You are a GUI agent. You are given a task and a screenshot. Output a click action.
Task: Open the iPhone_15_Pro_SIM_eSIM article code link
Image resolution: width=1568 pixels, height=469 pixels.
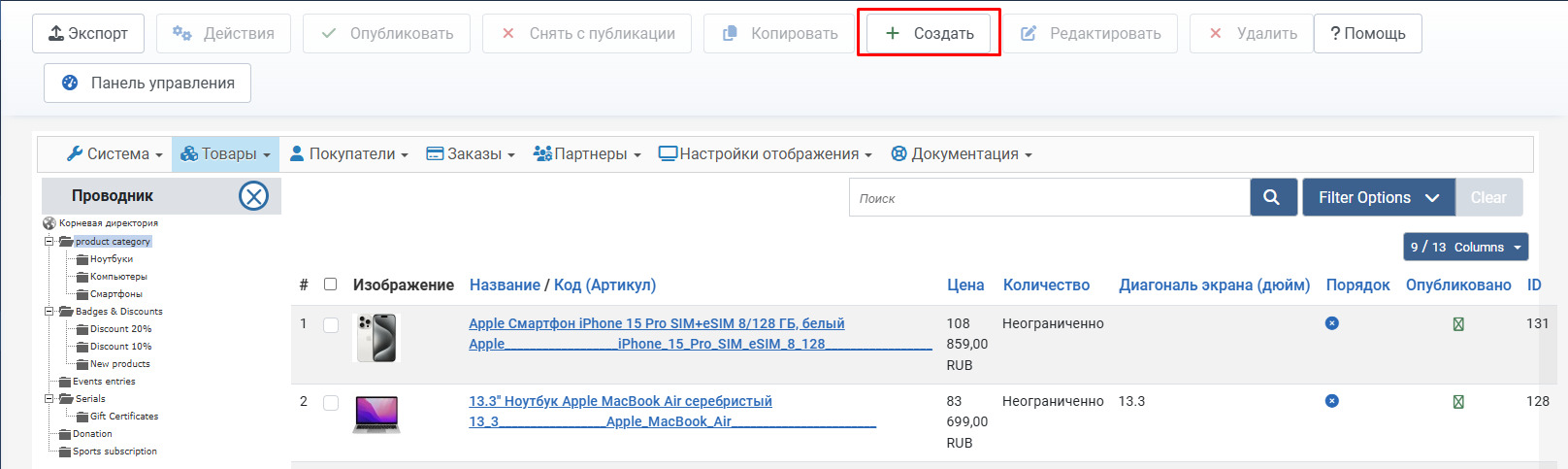[x=701, y=344]
